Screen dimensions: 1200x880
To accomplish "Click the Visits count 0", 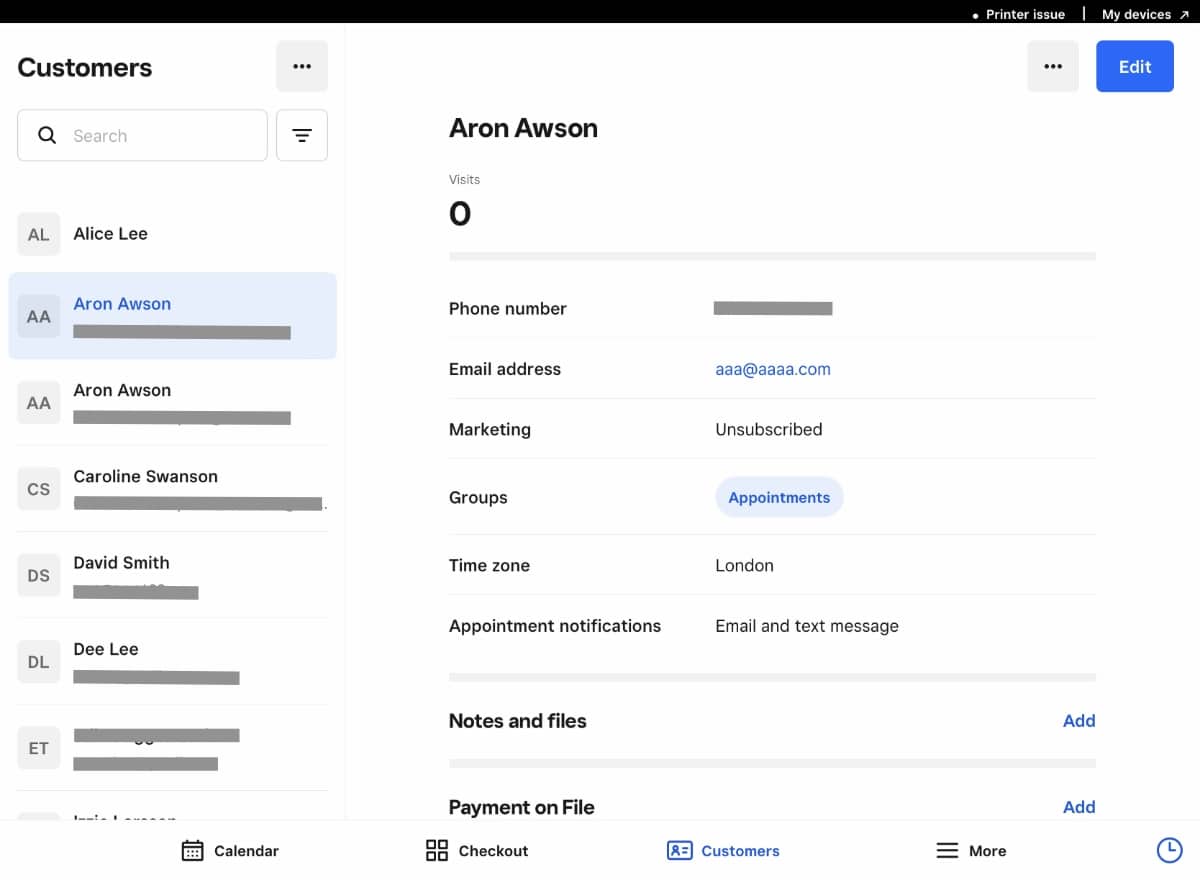I will (460, 213).
